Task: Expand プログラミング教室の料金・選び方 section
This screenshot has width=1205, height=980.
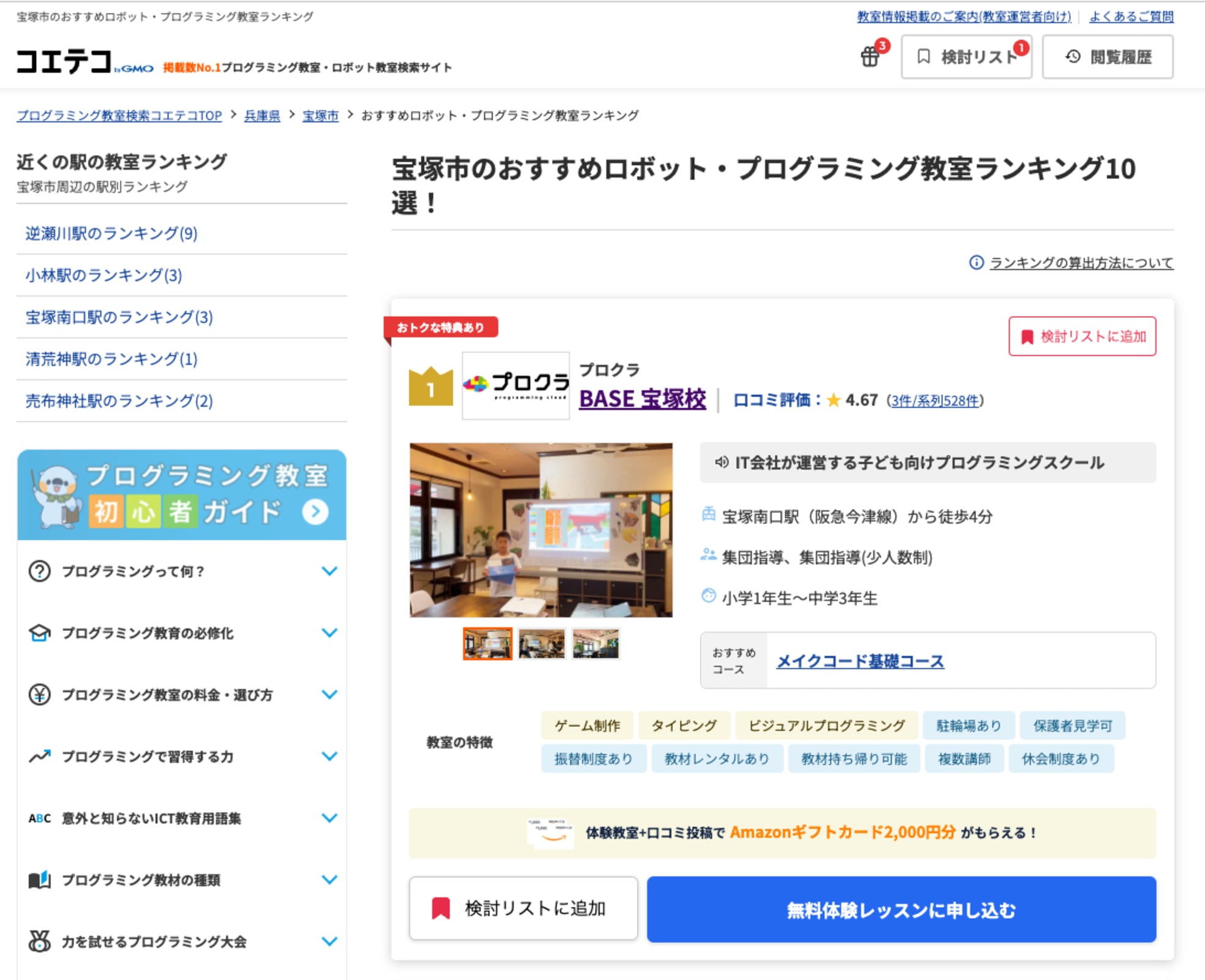Action: tap(329, 695)
